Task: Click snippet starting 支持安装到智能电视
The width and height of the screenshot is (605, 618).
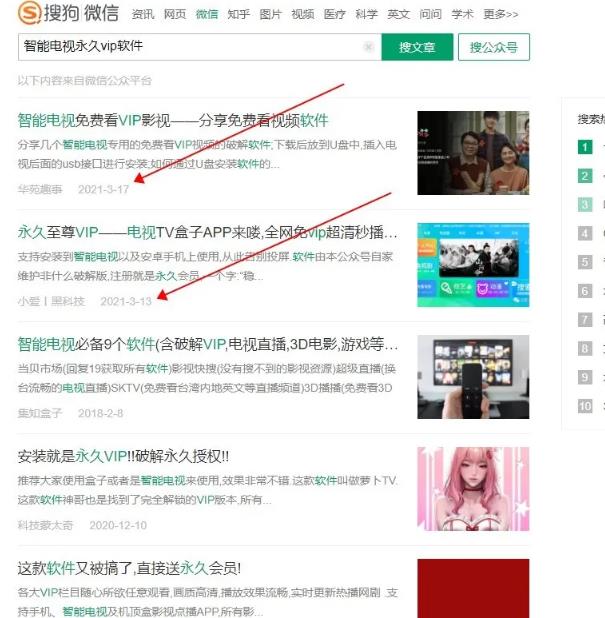Action: coord(205,266)
